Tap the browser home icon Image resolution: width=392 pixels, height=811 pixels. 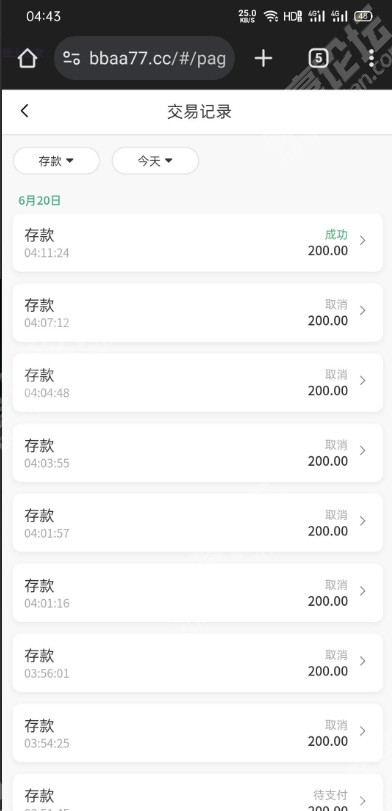[x=27, y=58]
